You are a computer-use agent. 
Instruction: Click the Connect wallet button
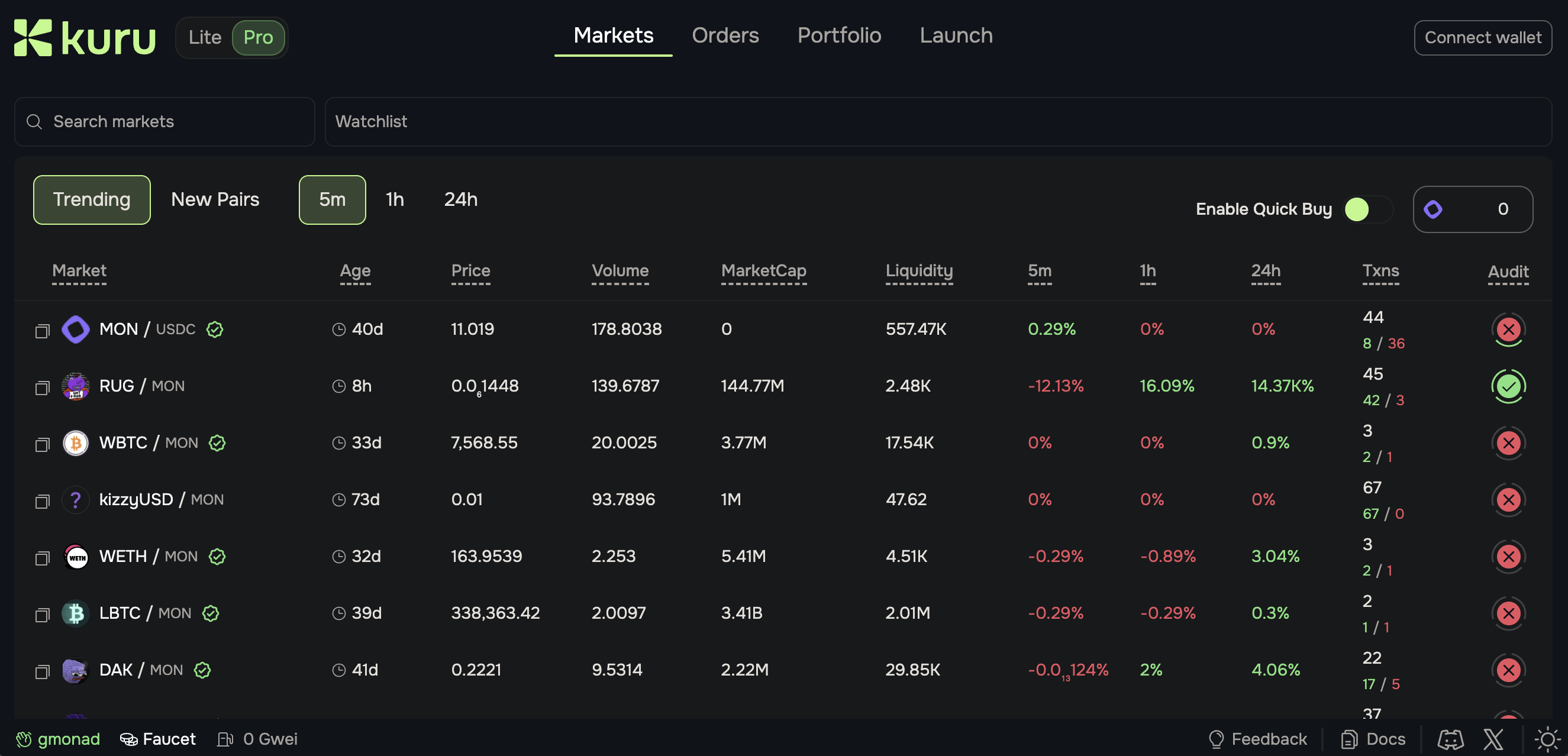click(1482, 38)
